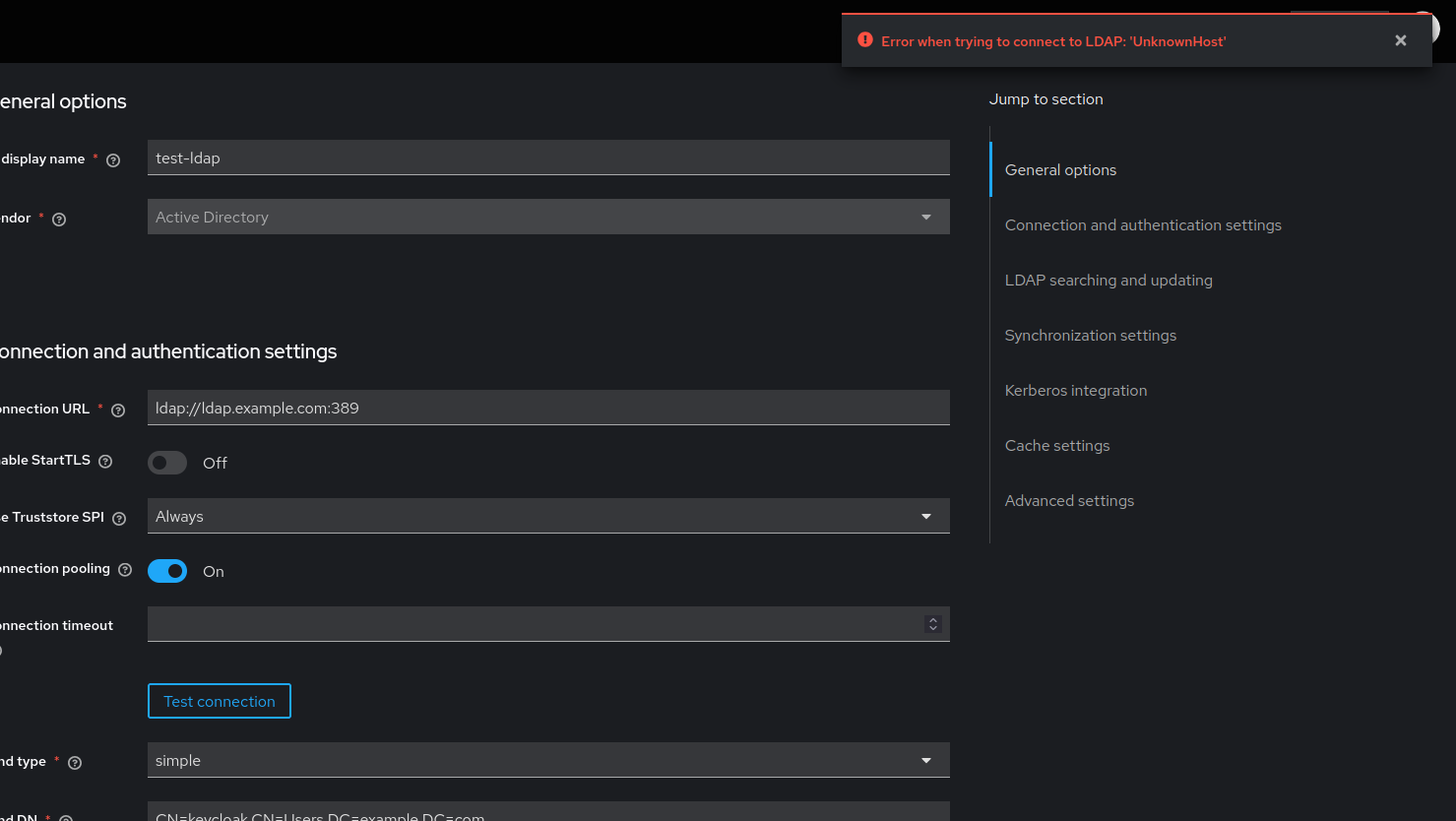Open the Vendor dropdown
The width and height of the screenshot is (1456, 821).
pyautogui.click(x=925, y=217)
